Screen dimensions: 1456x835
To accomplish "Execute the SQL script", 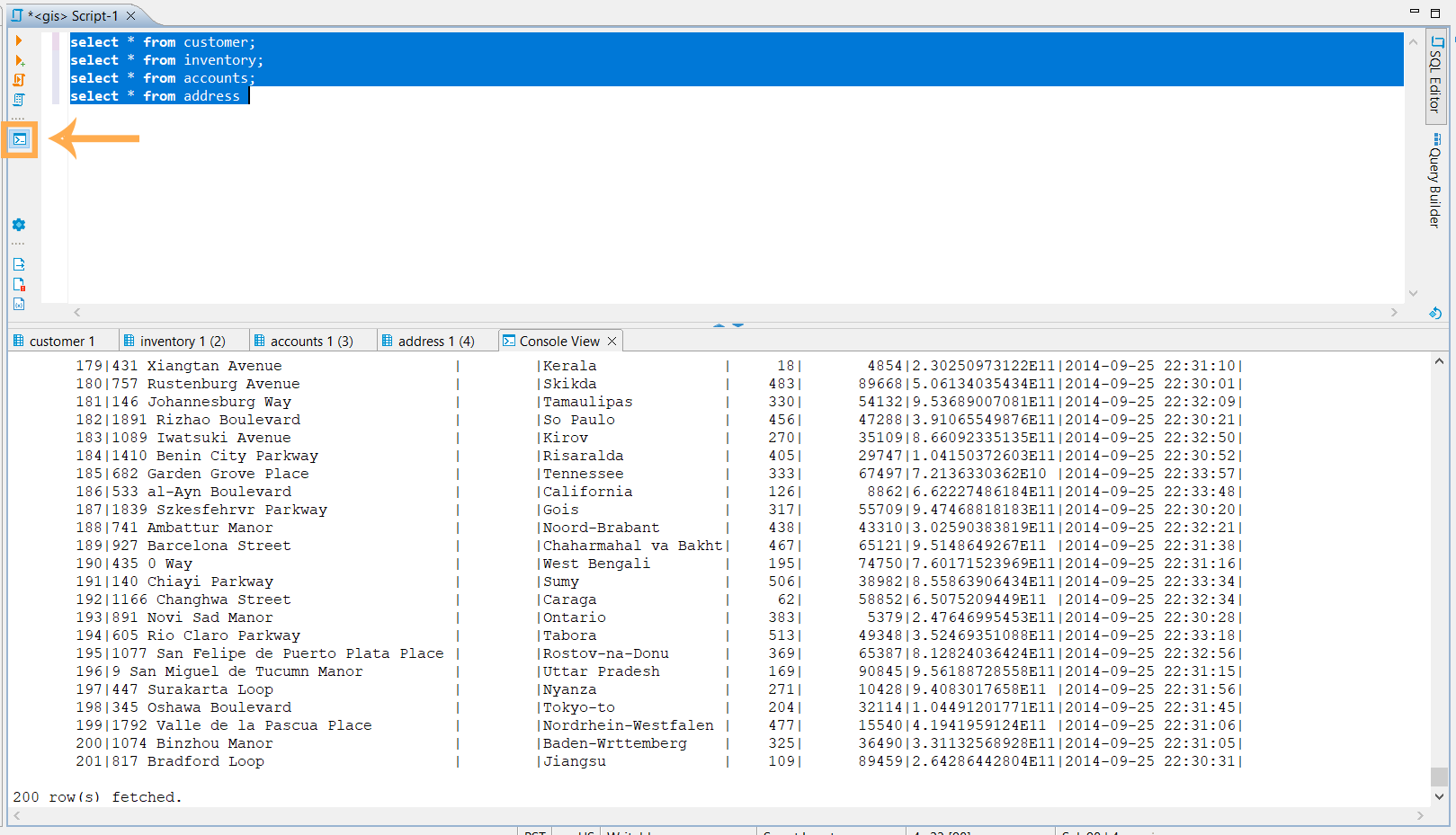I will pyautogui.click(x=18, y=80).
